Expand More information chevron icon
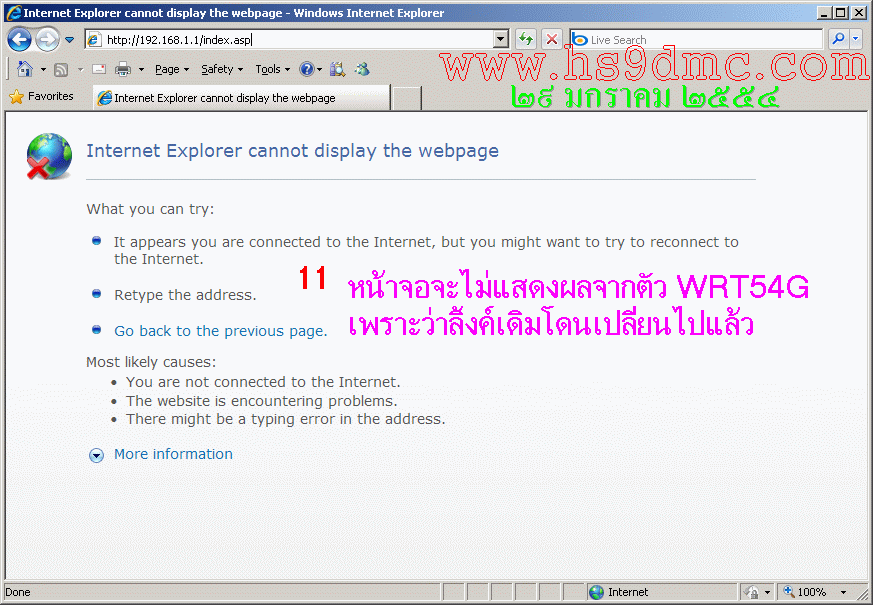 click(96, 456)
